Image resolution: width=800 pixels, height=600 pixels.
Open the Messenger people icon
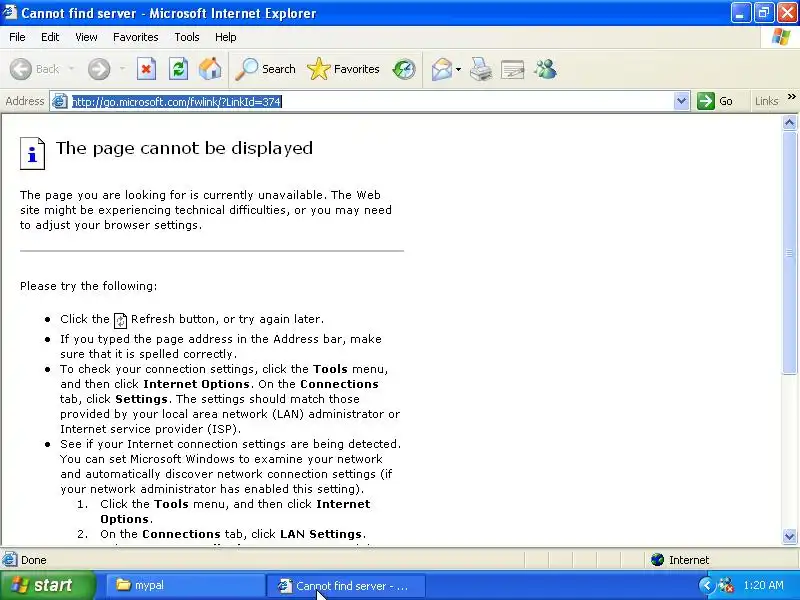[x=545, y=69]
